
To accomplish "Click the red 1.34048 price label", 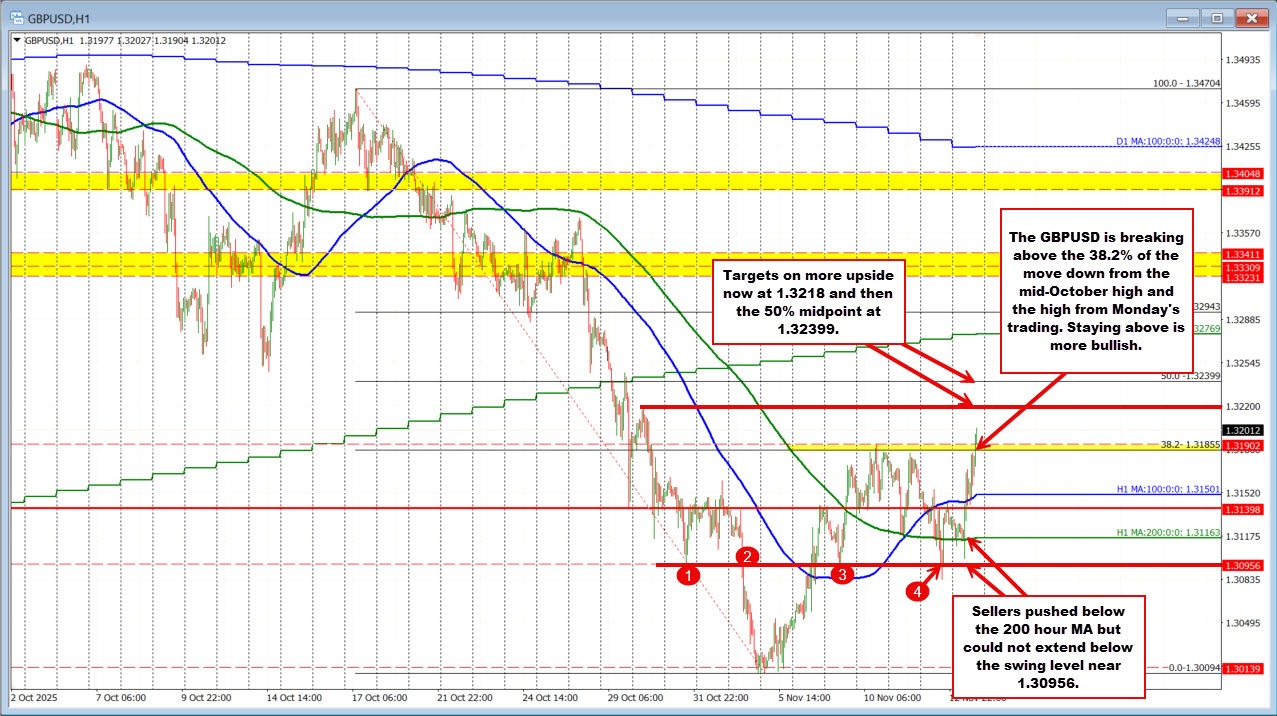I will 1244,174.
